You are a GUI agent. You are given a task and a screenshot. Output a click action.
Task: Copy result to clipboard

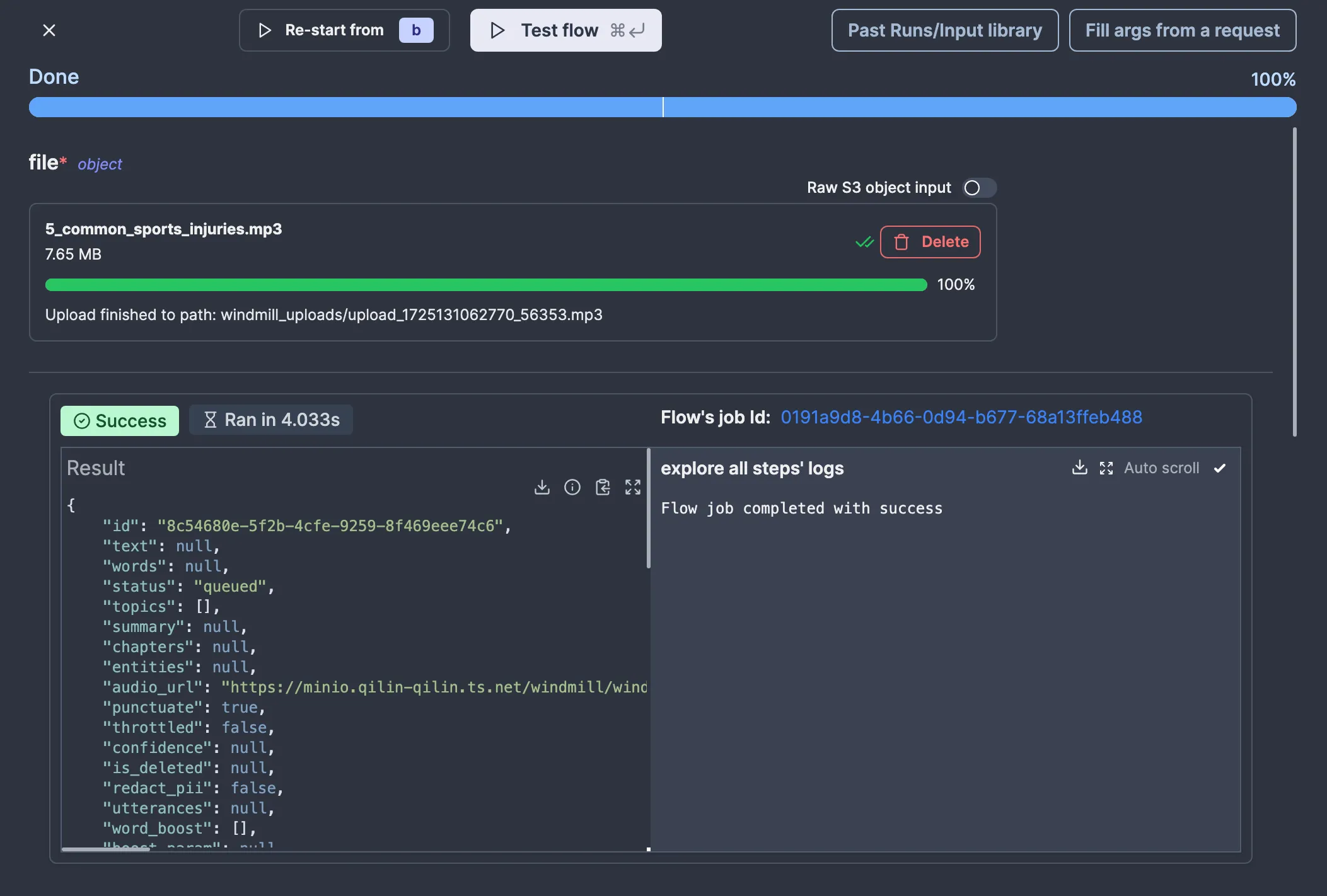(x=603, y=487)
